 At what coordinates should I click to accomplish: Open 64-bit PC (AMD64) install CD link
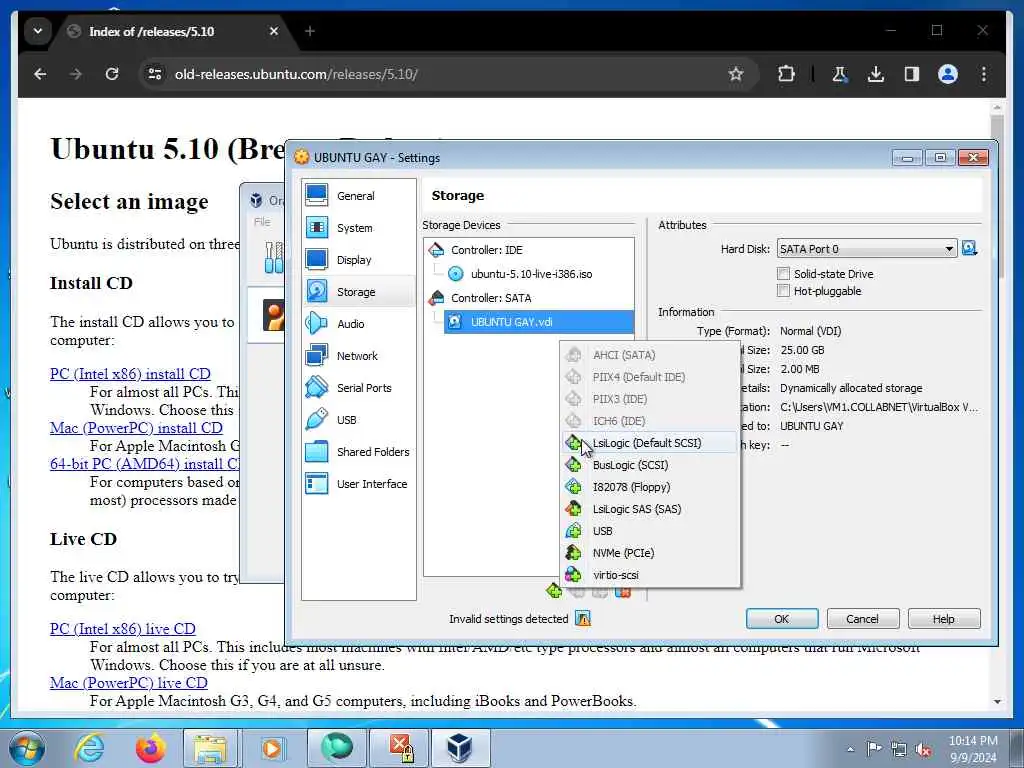point(144,464)
